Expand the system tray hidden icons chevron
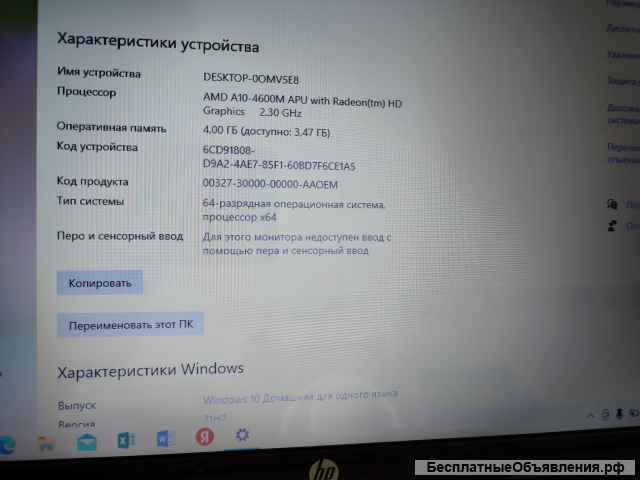The width and height of the screenshot is (640, 480). click(591, 415)
